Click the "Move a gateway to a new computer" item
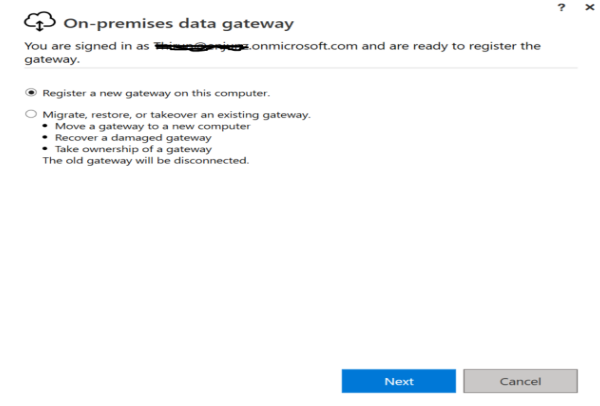 tap(153, 126)
